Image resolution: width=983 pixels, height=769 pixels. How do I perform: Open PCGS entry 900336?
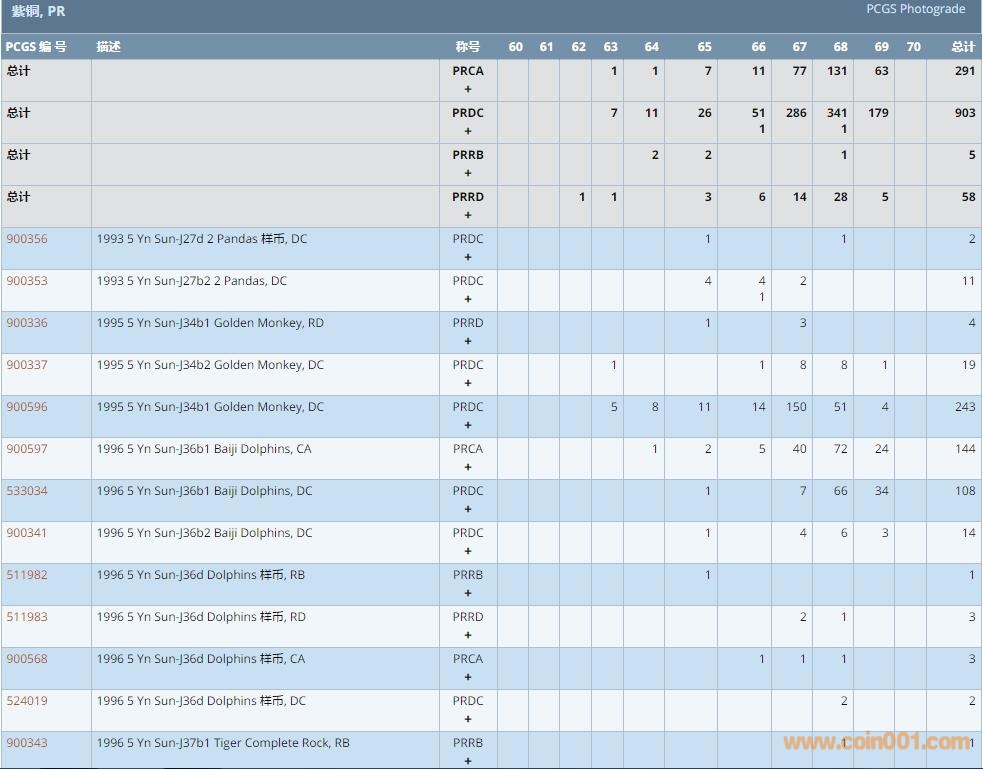pos(27,323)
